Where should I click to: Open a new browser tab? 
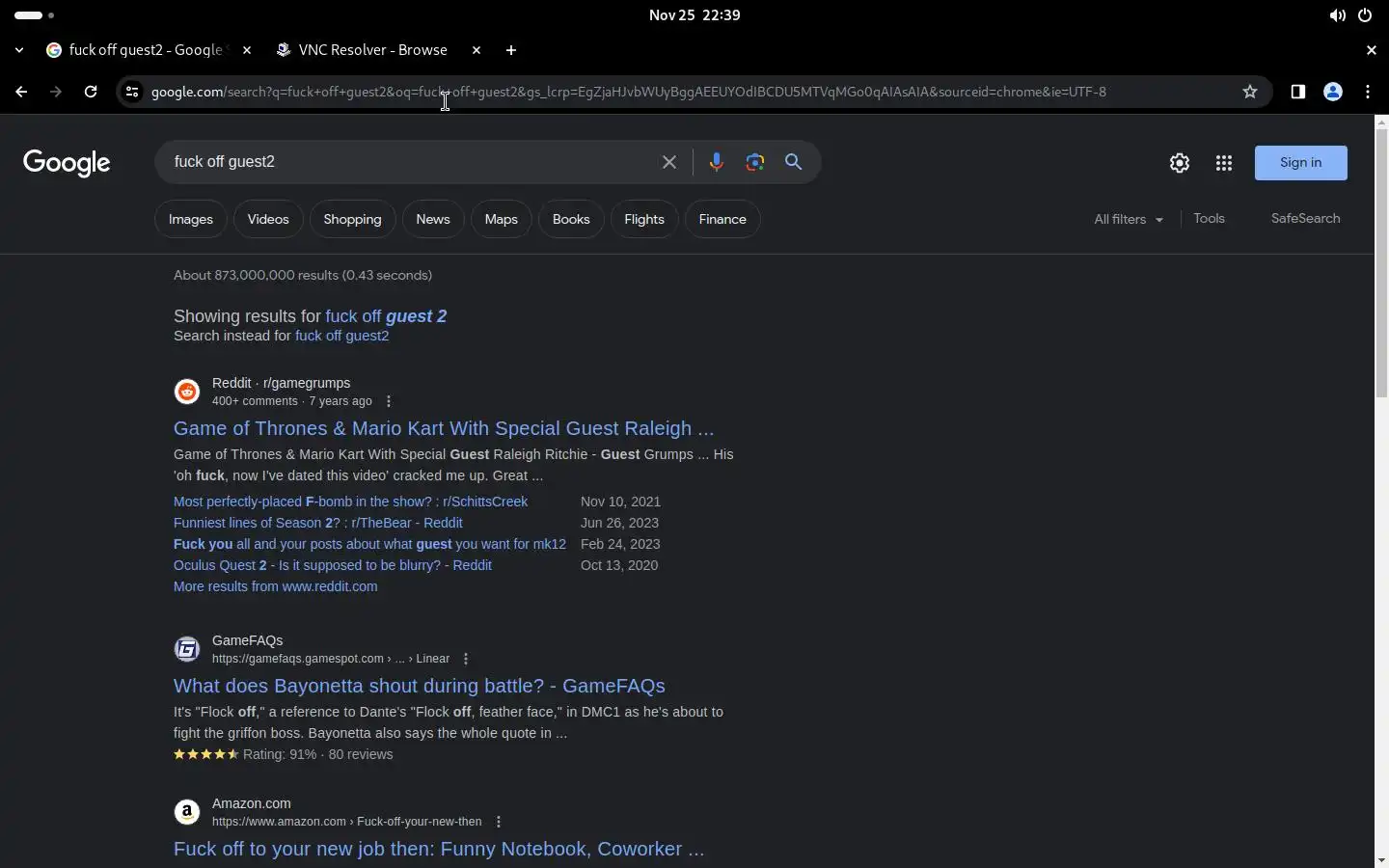point(511,50)
